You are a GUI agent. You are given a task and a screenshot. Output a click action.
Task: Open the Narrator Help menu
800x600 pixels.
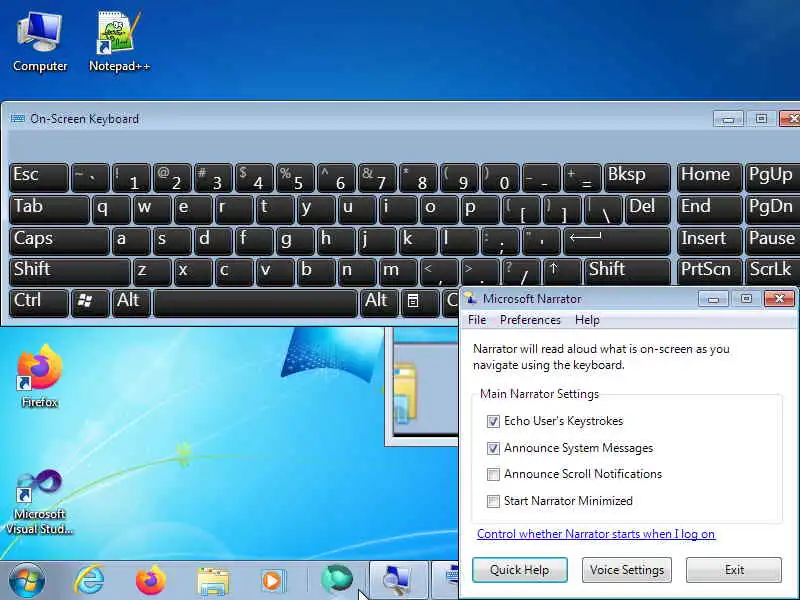[x=587, y=320]
